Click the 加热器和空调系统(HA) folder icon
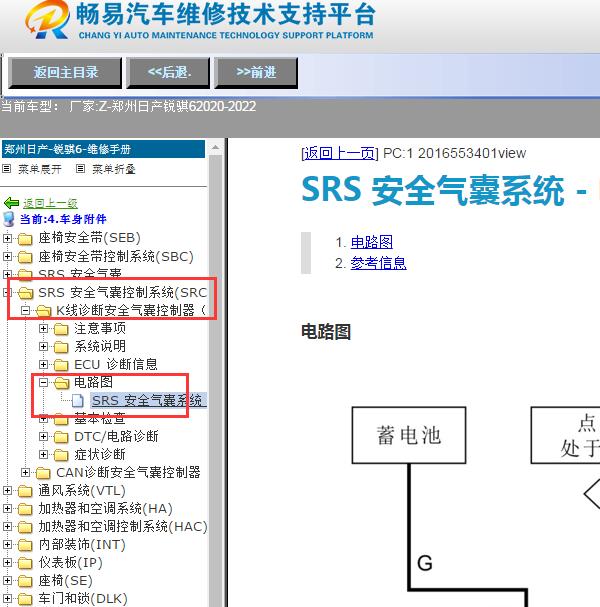Image resolution: width=600 pixels, height=607 pixels. click(x=25, y=509)
